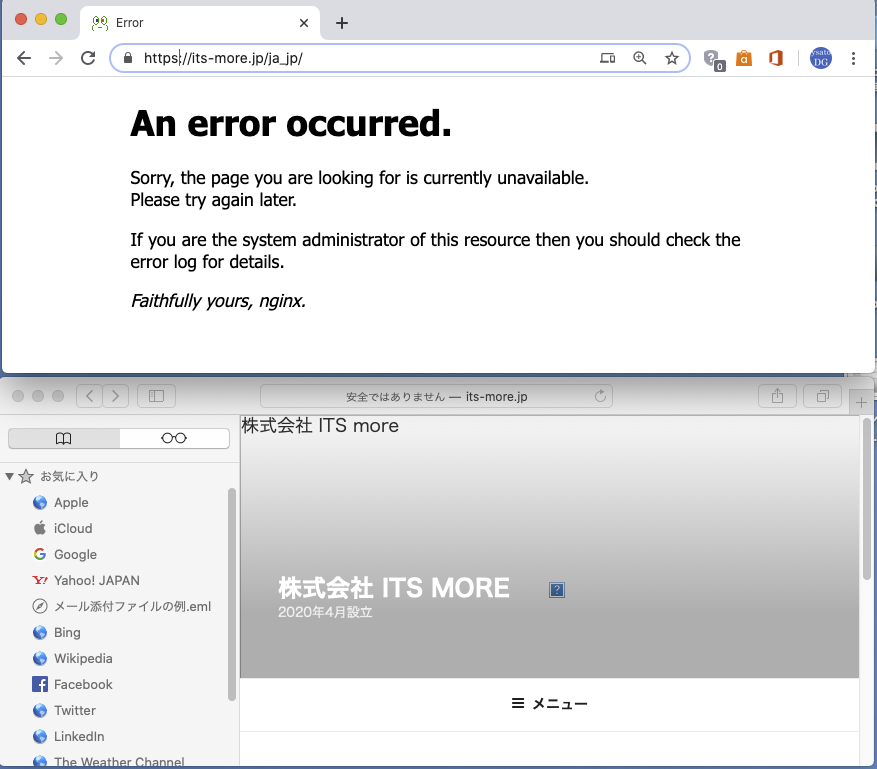Screen dimensions: 877x769
Task: Switch to the Bookmarks tab in the sidebar
Action: pyautogui.click(x=64, y=438)
